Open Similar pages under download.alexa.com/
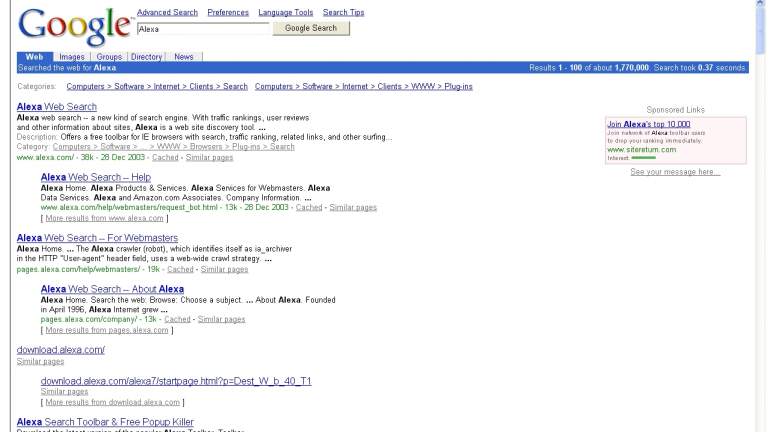 40,362
